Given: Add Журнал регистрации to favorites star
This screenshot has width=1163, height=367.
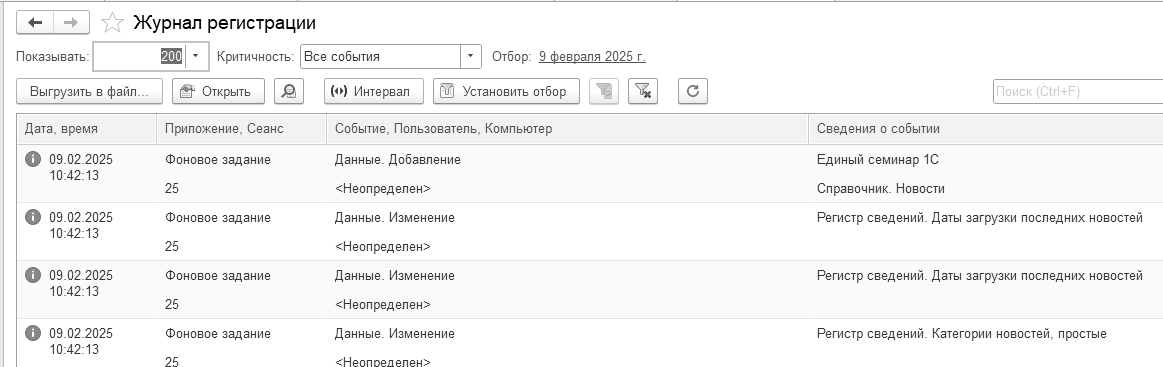Looking at the screenshot, I should pos(112,23).
